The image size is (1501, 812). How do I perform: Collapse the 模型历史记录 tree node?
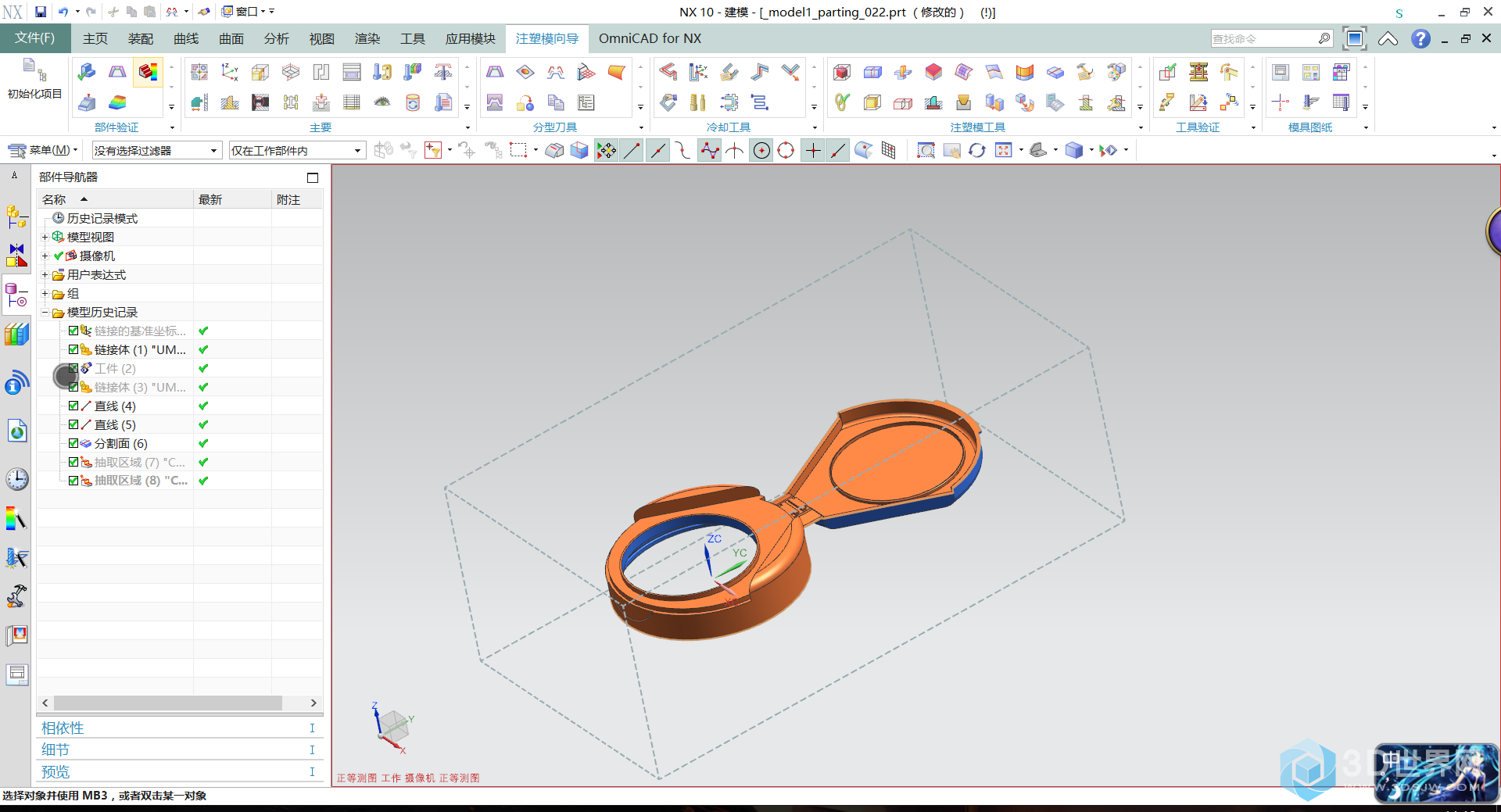[x=45, y=313]
